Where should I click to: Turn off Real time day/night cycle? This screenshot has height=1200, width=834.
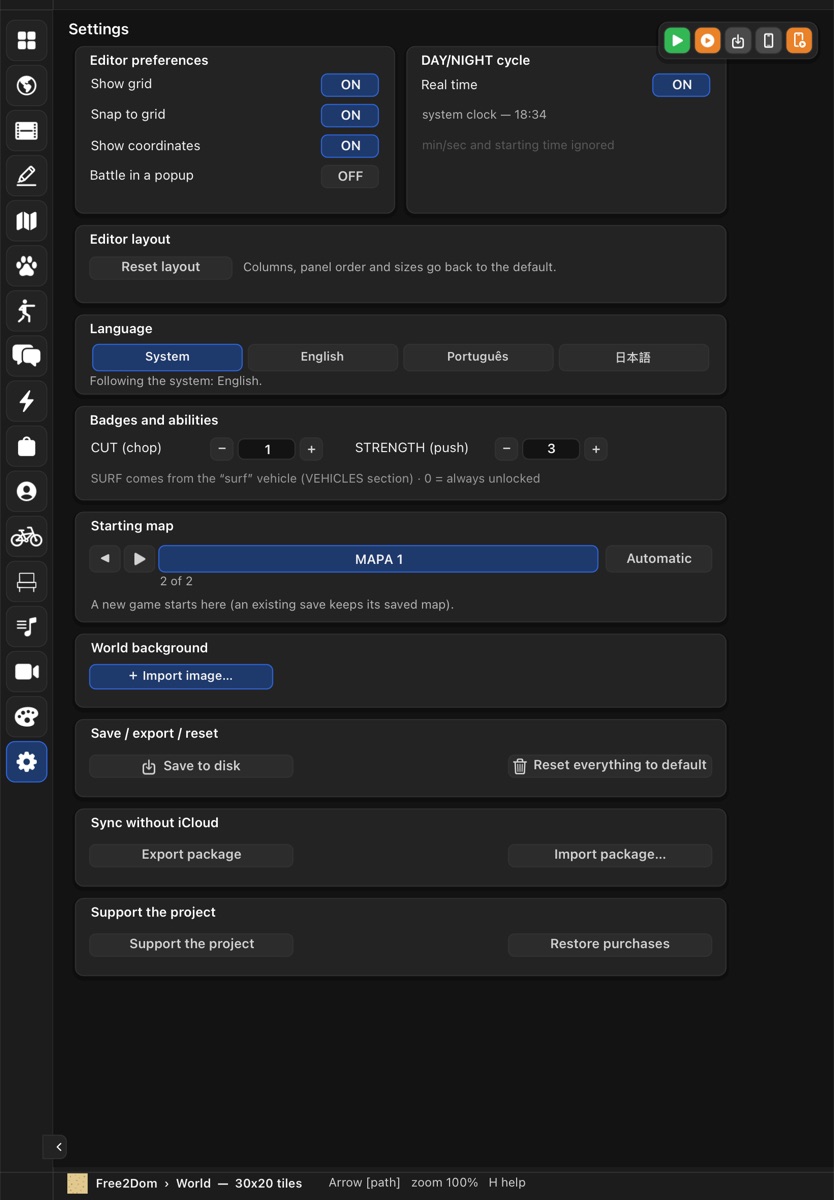click(x=681, y=85)
